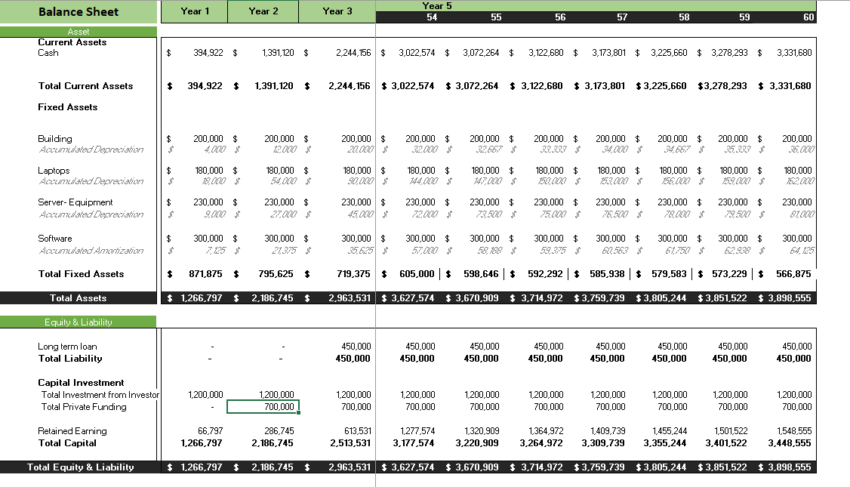This screenshot has width=850, height=487.
Task: Select the Total Fixed Assets label
Action: pos(81,274)
